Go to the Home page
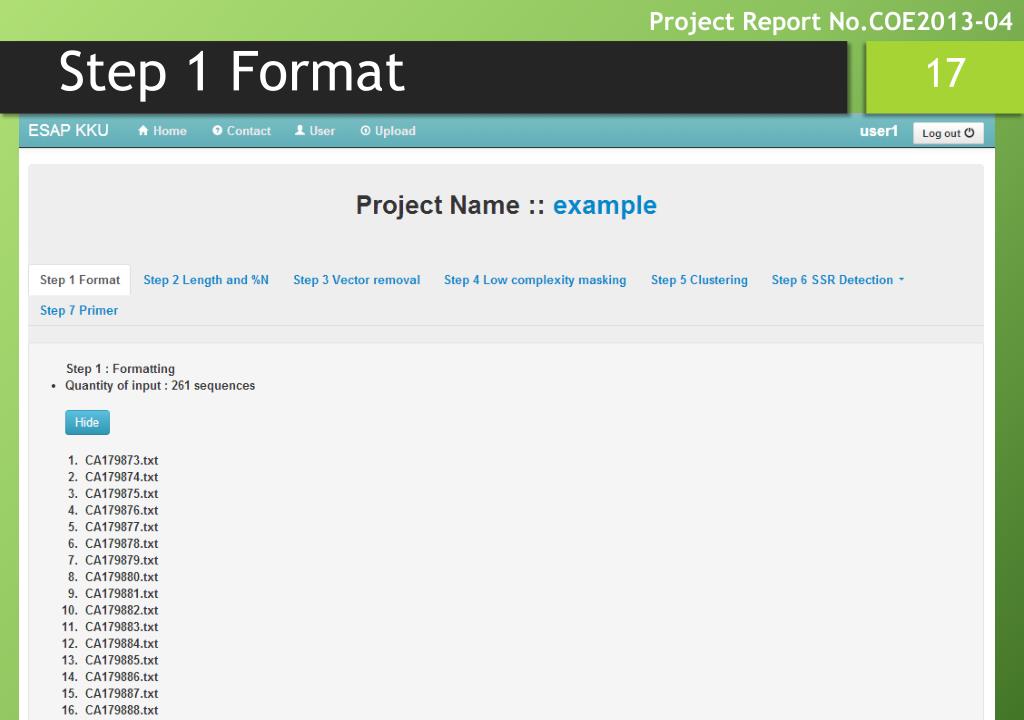 tap(162, 131)
